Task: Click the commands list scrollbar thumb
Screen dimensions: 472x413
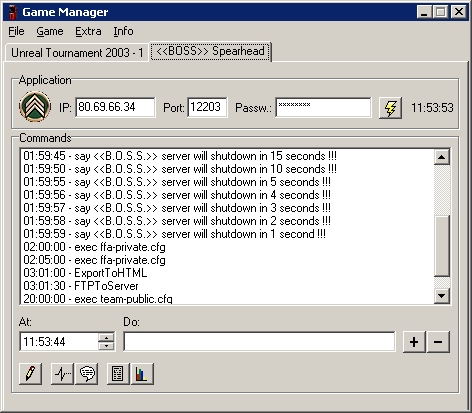Action: [x=442, y=246]
